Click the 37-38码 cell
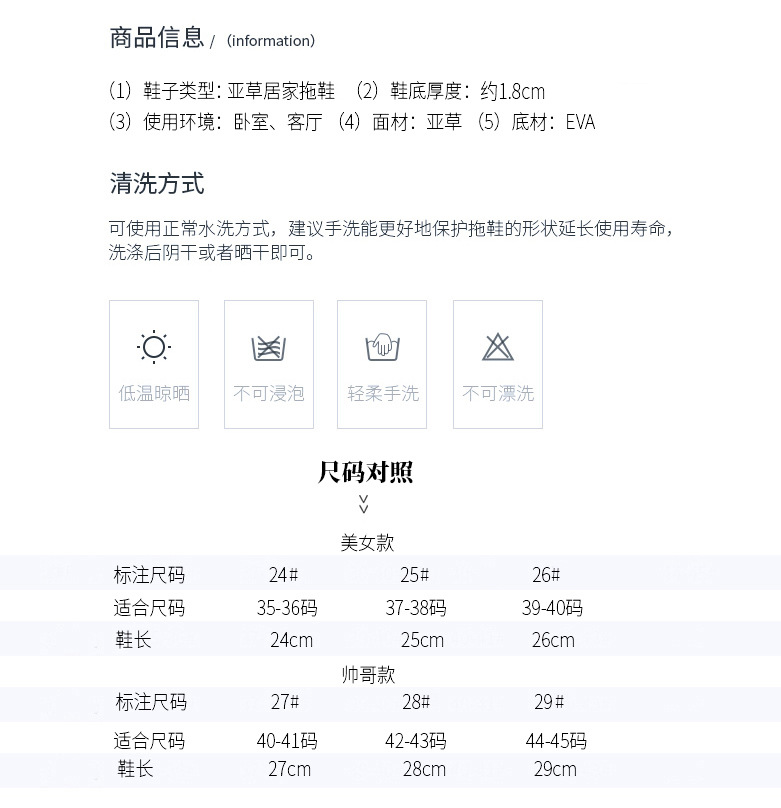781x808 pixels. point(416,609)
